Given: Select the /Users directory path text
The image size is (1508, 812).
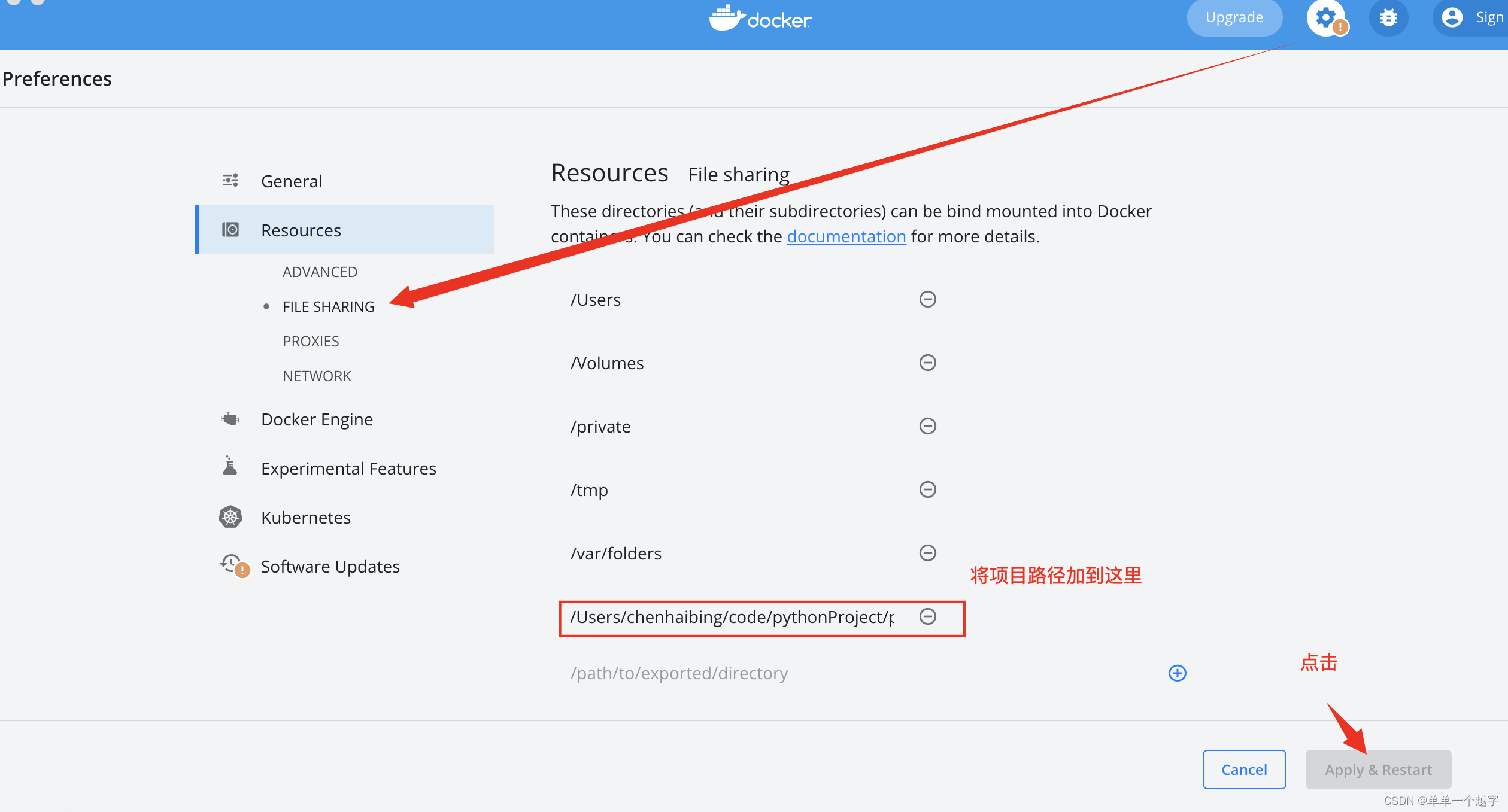Looking at the screenshot, I should pyautogui.click(x=596, y=299).
